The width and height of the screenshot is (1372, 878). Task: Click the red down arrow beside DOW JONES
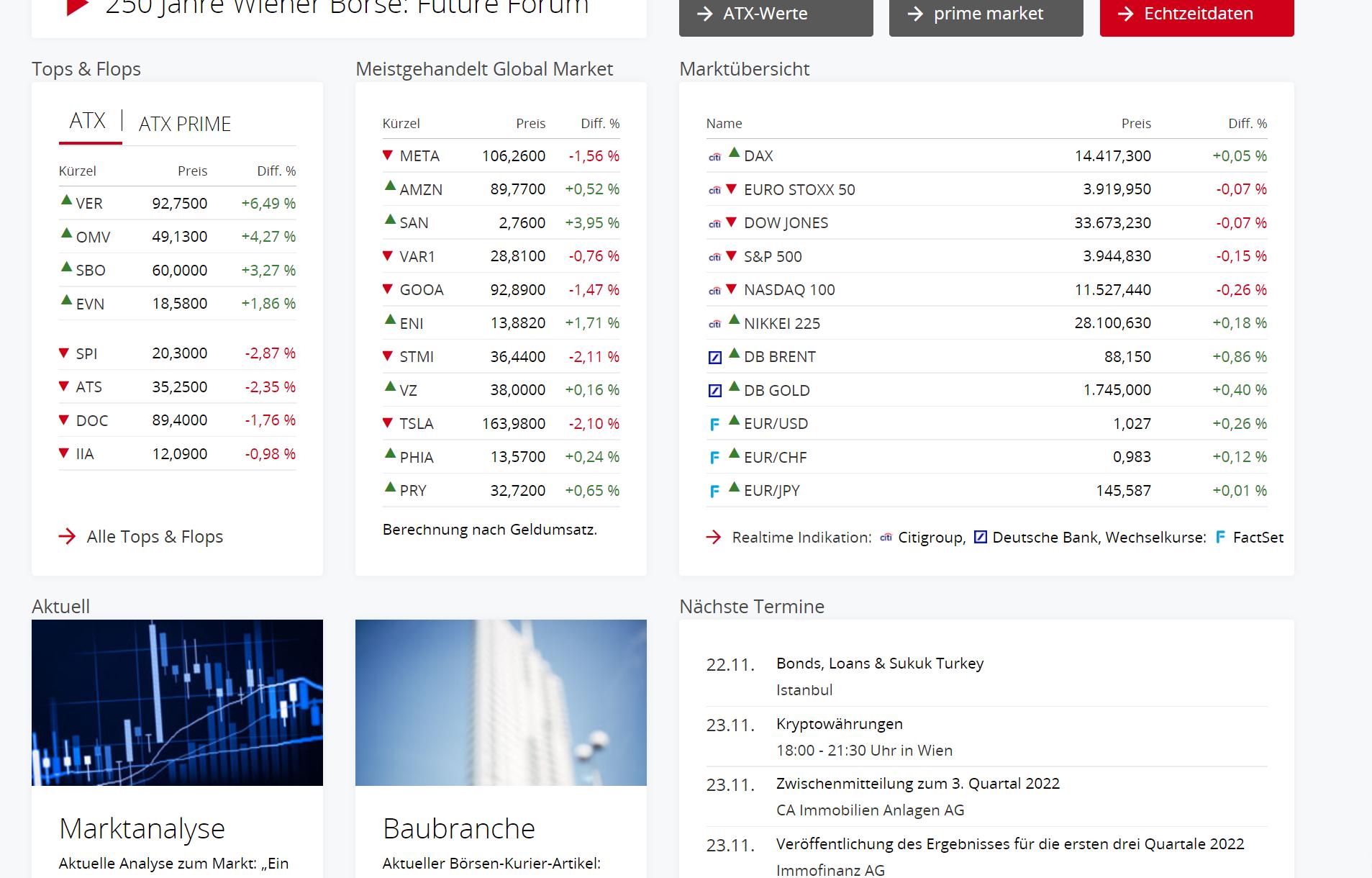[732, 222]
